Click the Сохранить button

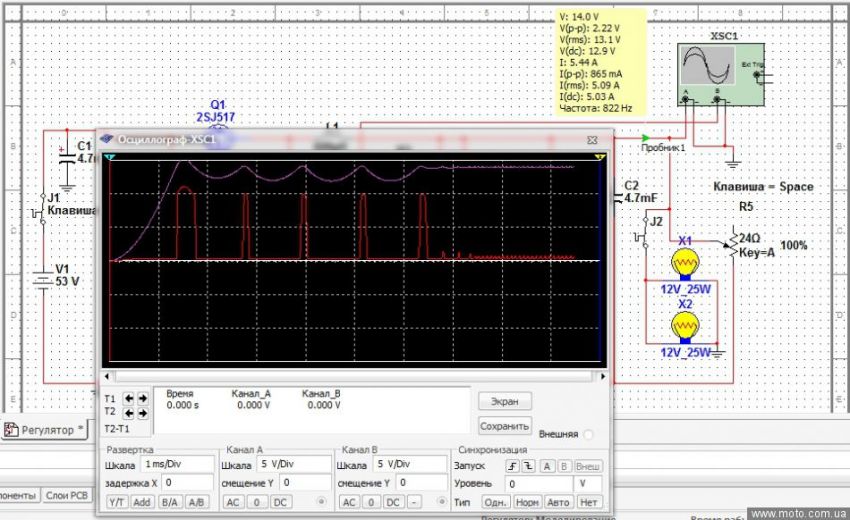click(504, 425)
